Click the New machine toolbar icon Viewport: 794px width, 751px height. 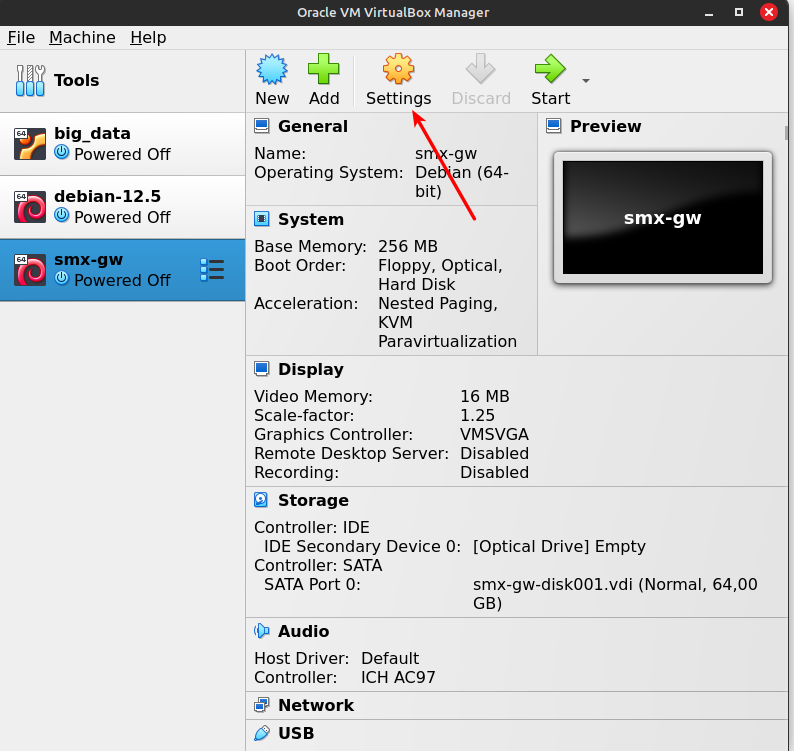272,70
